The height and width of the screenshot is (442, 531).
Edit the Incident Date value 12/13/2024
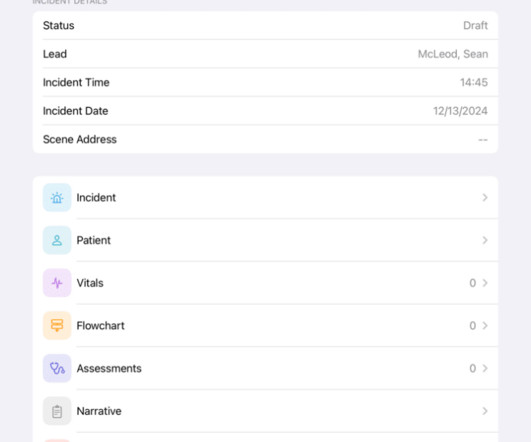(461, 111)
